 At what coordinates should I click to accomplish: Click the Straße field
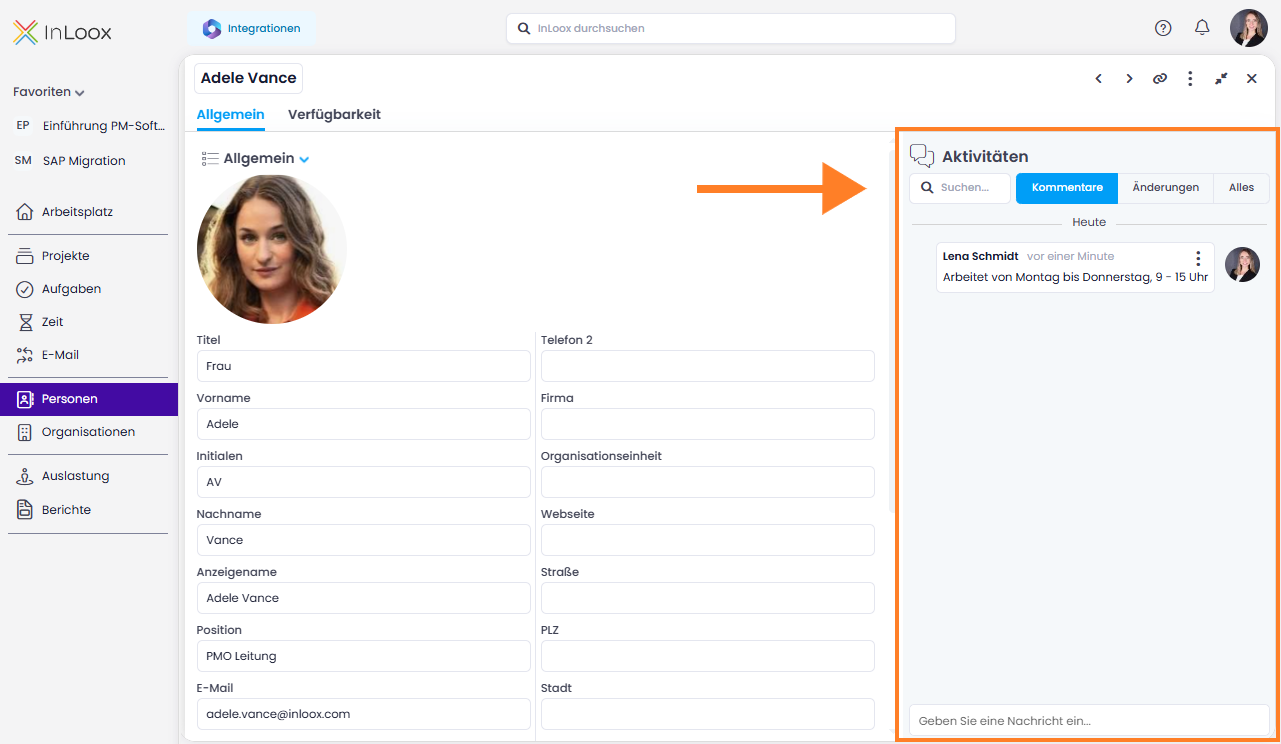[x=708, y=598]
